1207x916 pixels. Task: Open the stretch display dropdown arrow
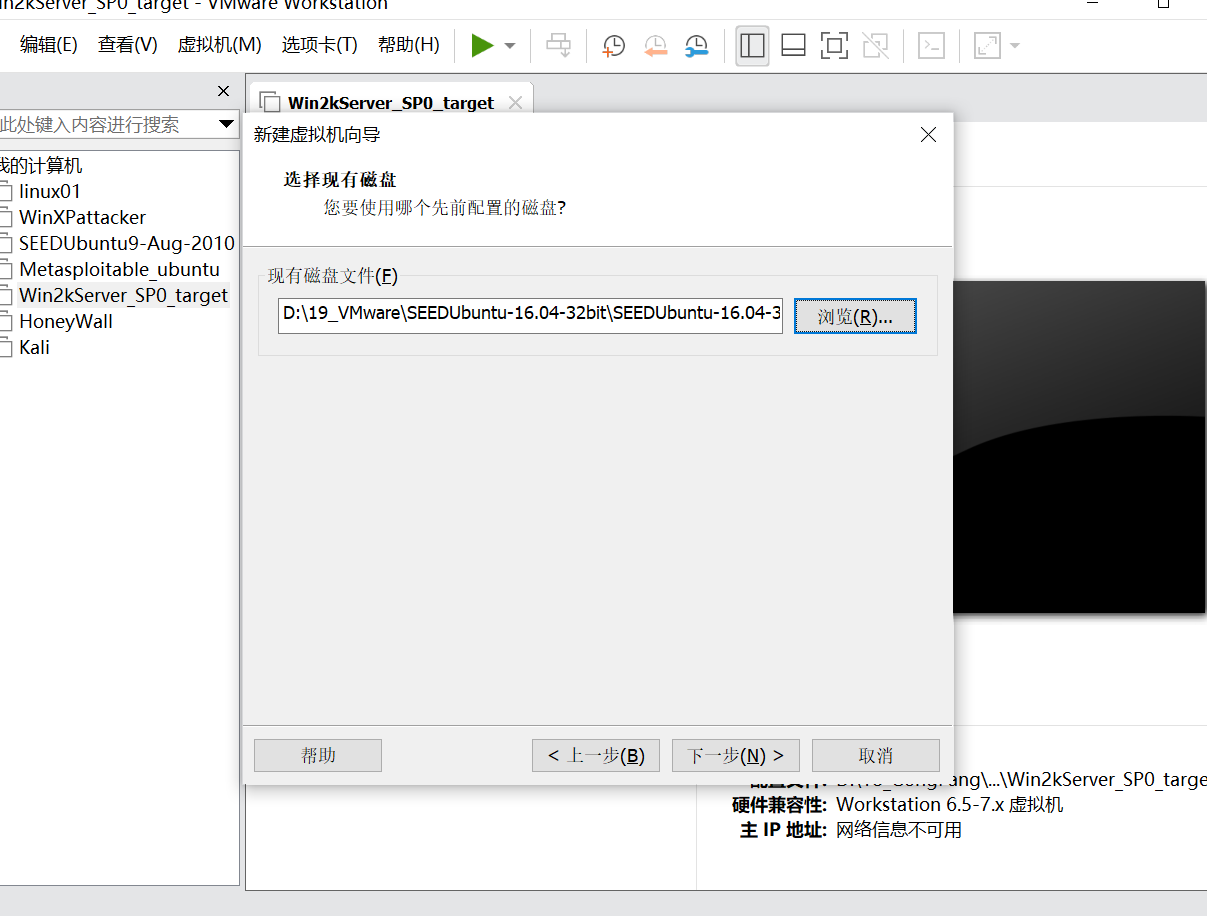[x=1014, y=46]
